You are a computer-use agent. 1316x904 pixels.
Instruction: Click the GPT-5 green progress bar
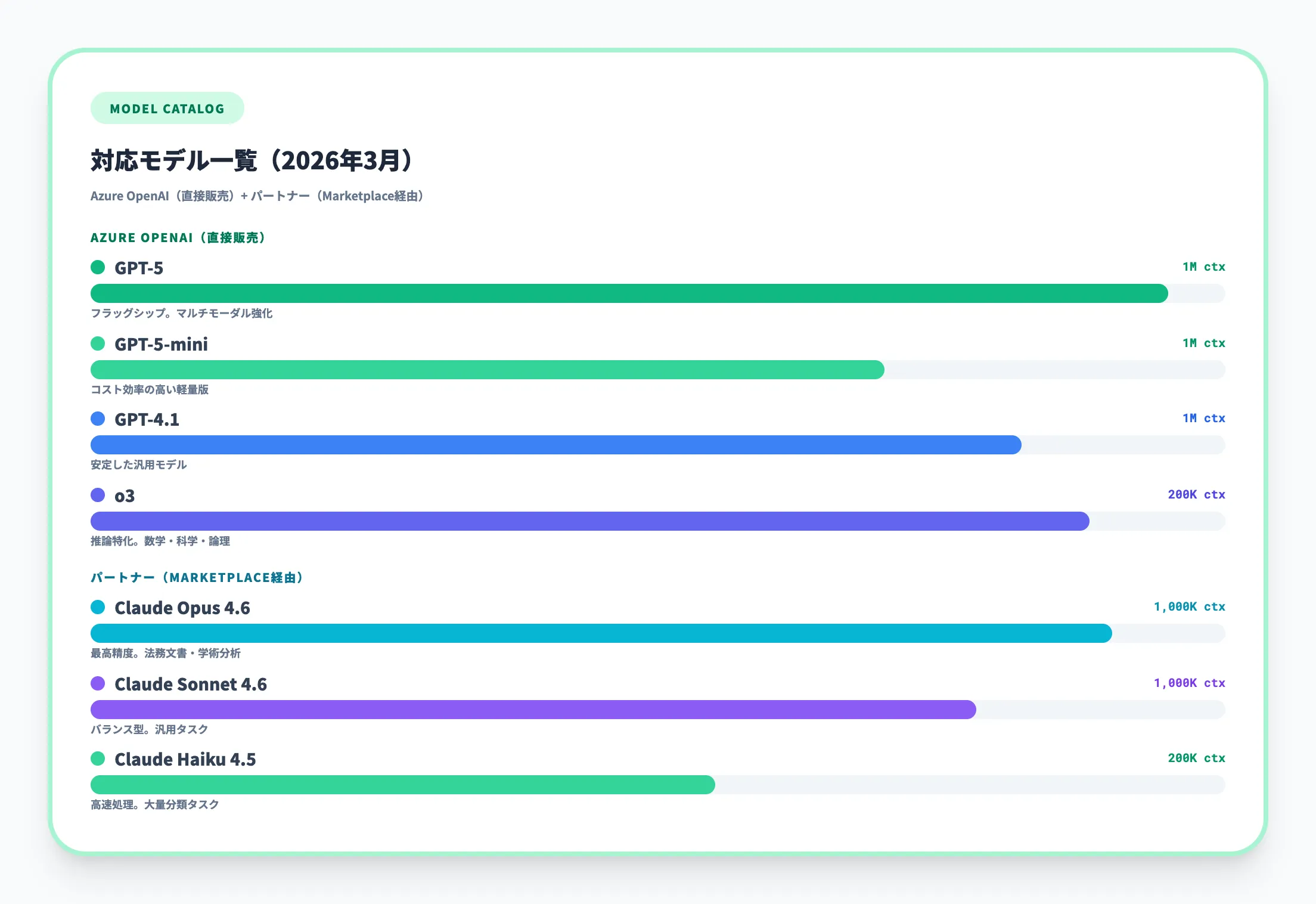629,293
